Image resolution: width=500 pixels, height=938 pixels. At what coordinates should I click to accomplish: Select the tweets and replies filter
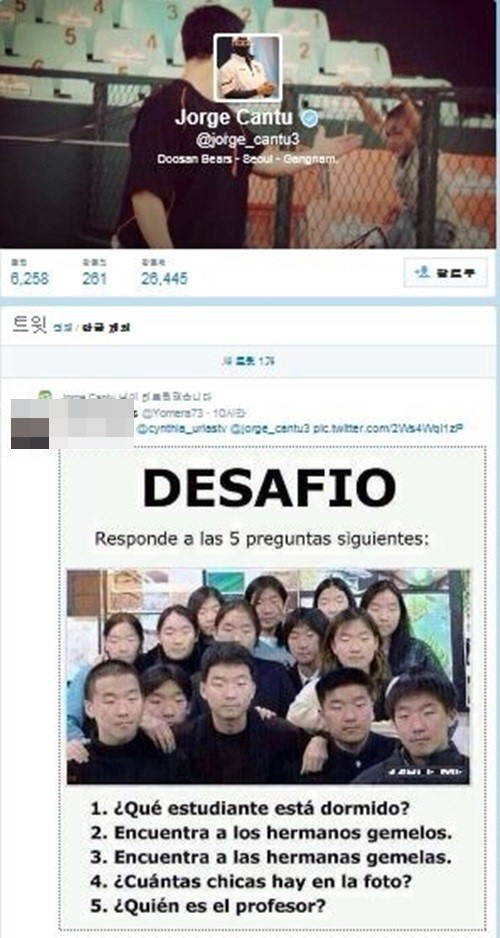(106, 328)
